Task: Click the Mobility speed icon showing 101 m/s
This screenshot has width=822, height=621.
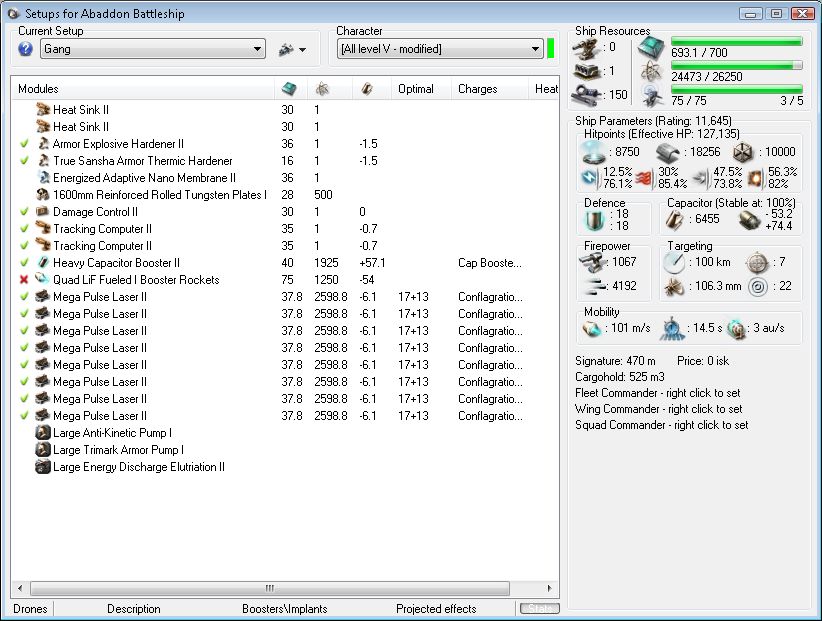Action: 592,329
